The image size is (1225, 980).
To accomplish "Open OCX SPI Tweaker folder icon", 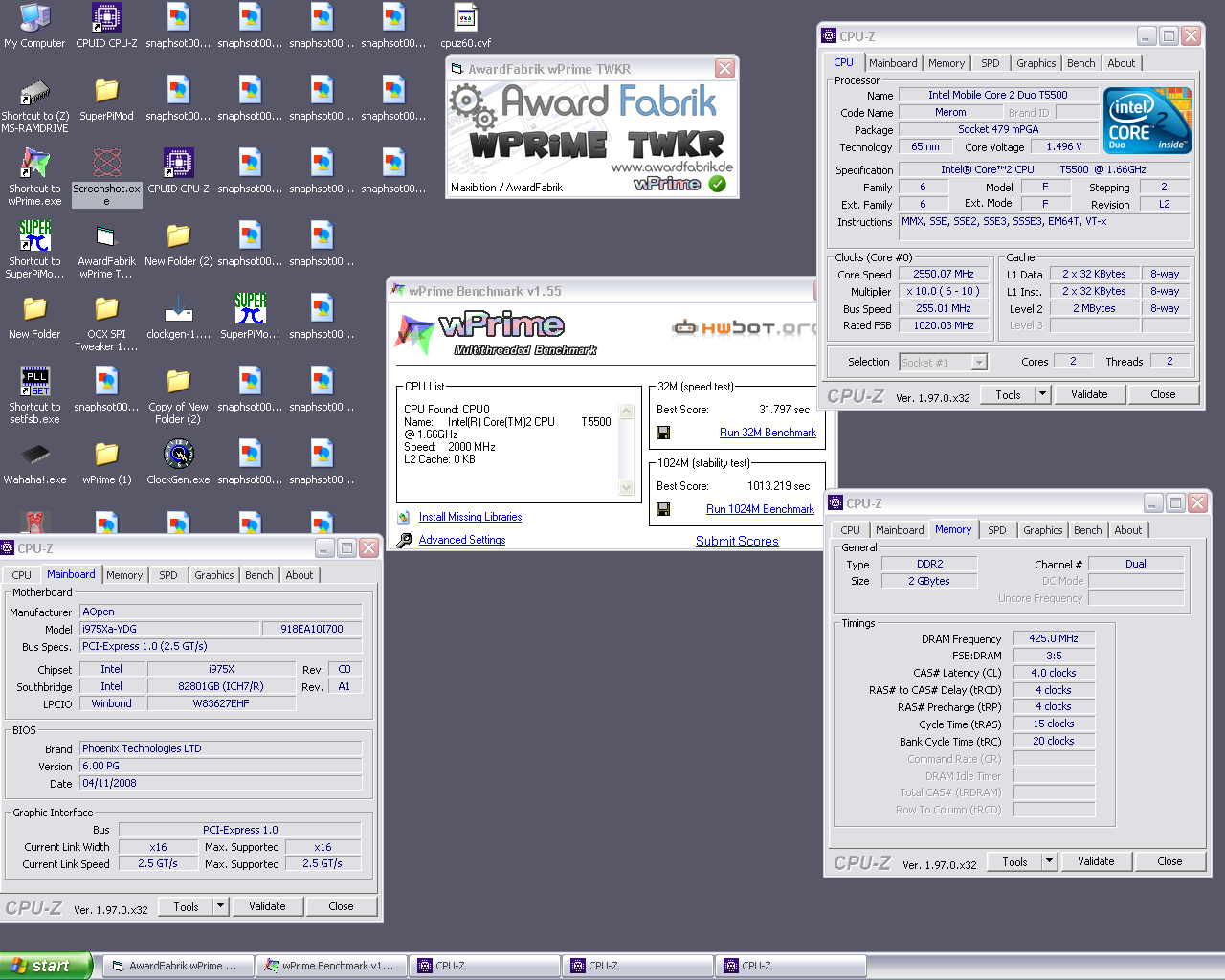I will point(106,323).
